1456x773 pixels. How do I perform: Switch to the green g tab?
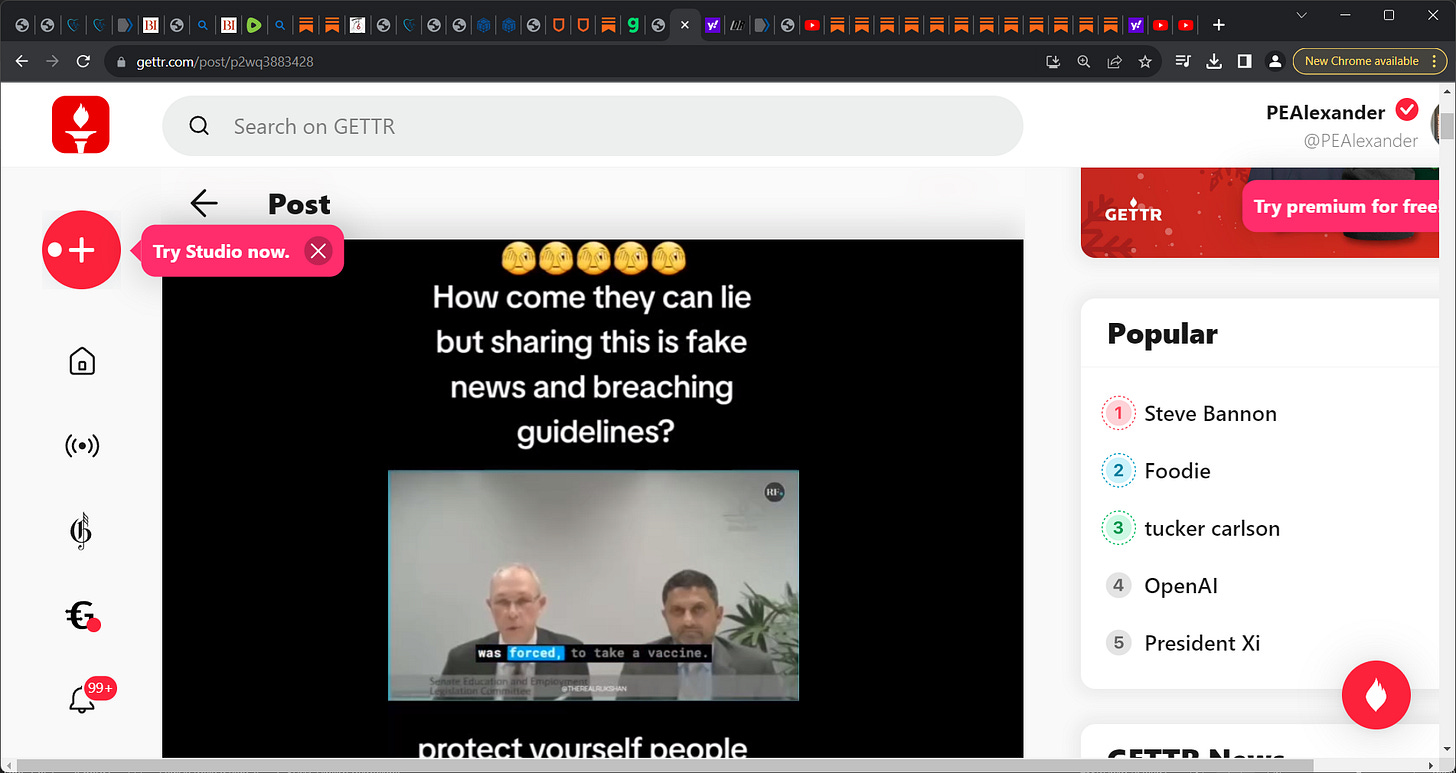click(632, 25)
